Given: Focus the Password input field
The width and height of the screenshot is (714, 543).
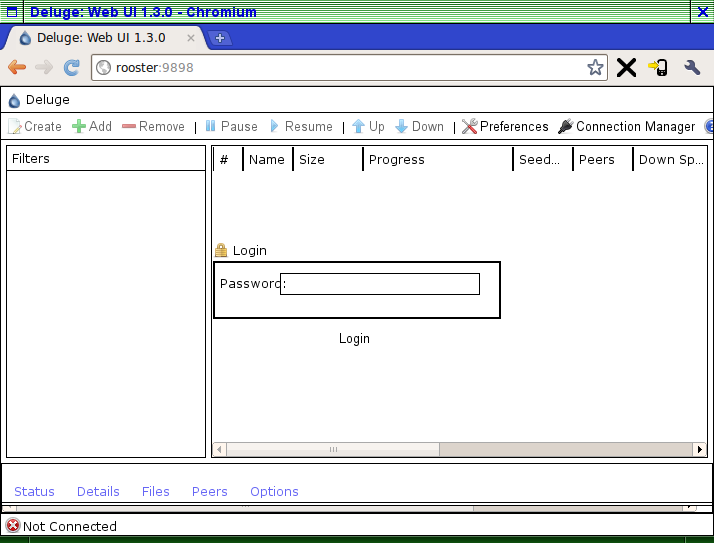Looking at the screenshot, I should coord(380,284).
